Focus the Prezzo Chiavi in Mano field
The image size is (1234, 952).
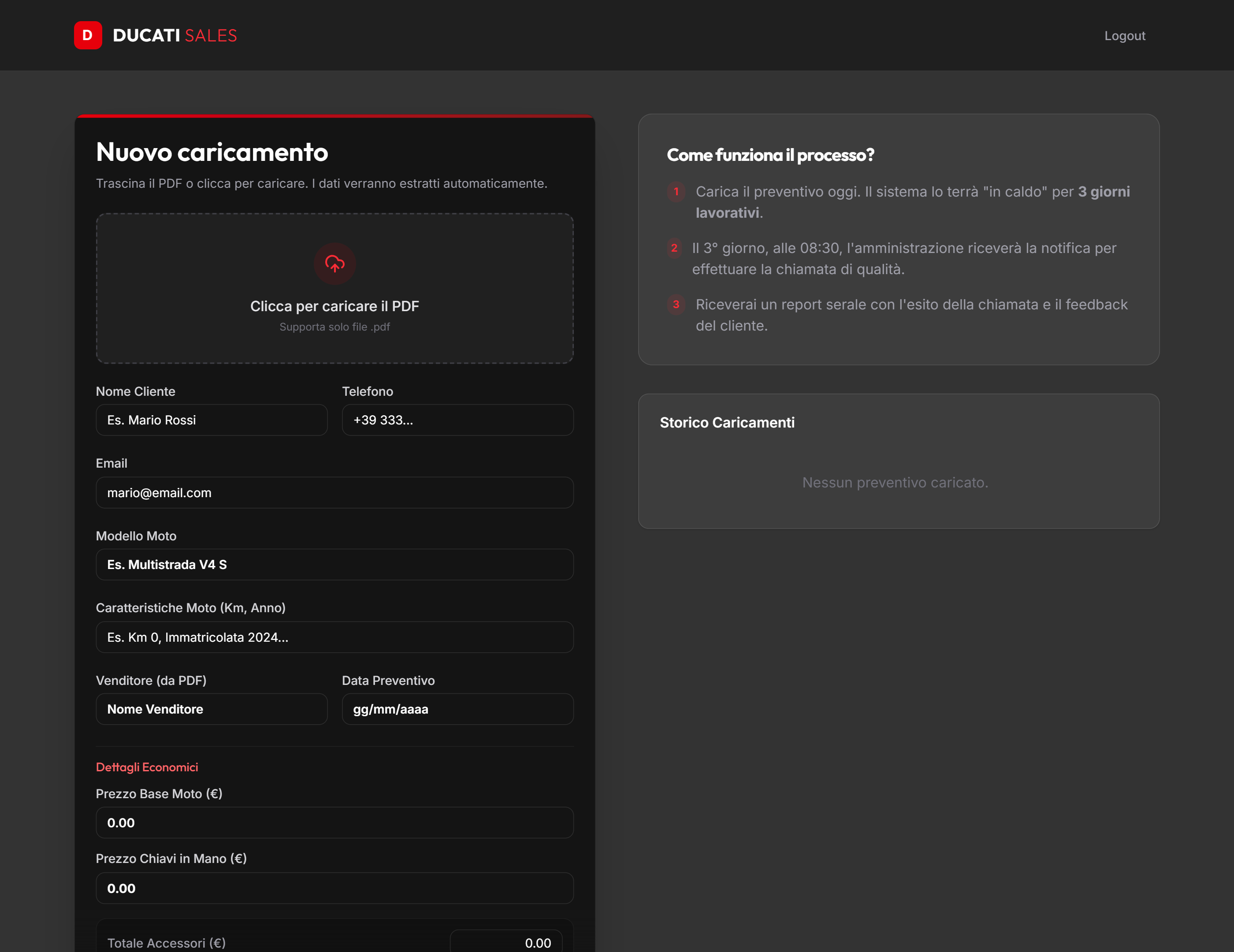(335, 888)
